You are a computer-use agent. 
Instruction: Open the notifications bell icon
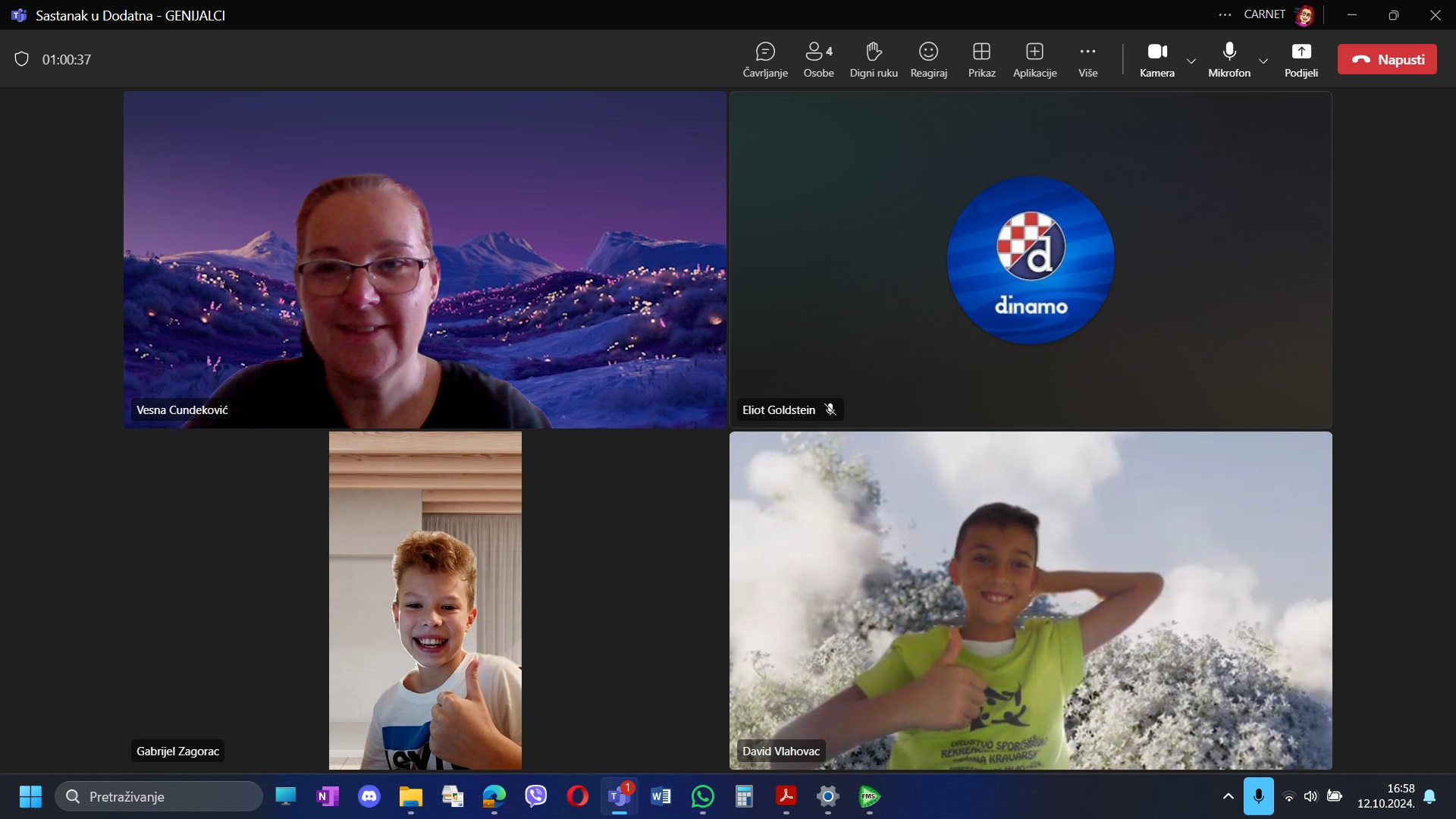click(1429, 796)
